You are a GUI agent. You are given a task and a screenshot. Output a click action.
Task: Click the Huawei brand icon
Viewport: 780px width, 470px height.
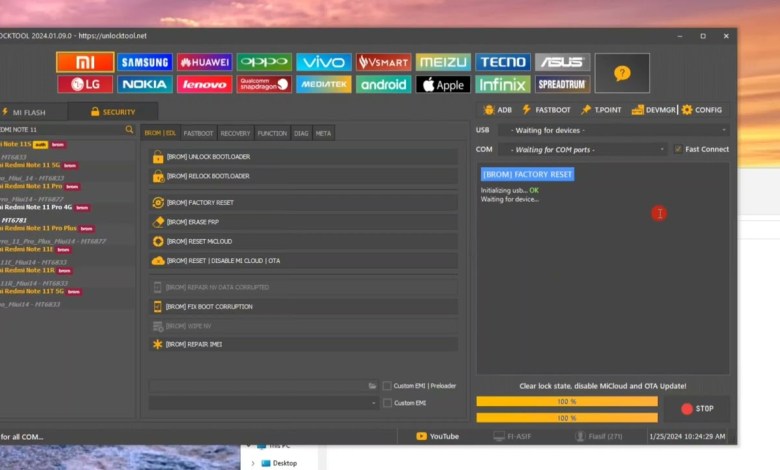pyautogui.click(x=204, y=63)
